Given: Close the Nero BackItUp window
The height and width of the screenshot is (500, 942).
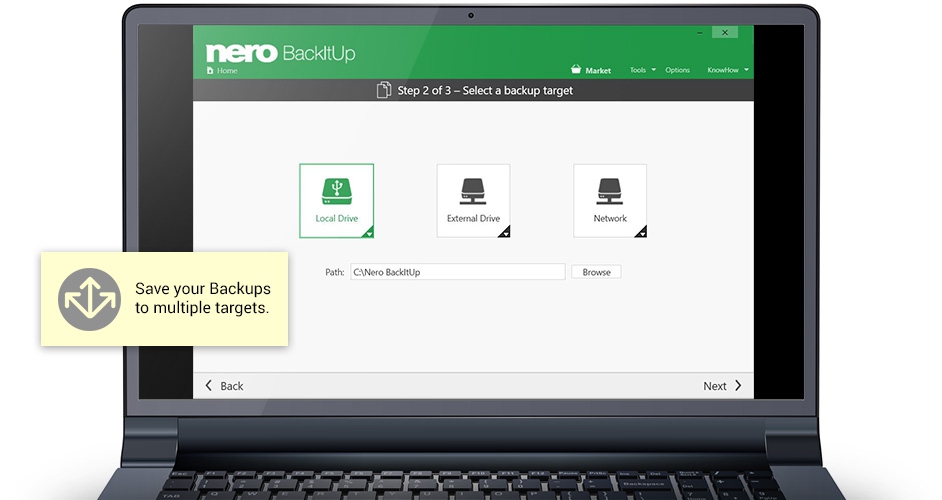Looking at the screenshot, I should pos(725,32).
